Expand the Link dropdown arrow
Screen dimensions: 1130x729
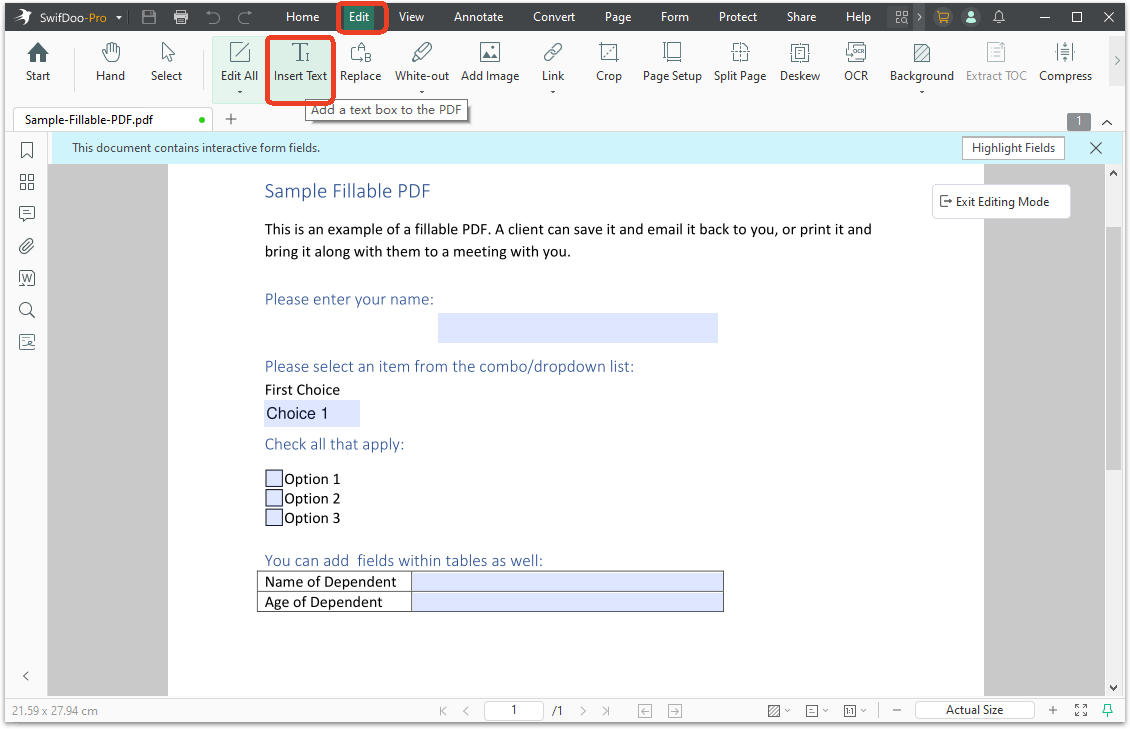(x=553, y=92)
